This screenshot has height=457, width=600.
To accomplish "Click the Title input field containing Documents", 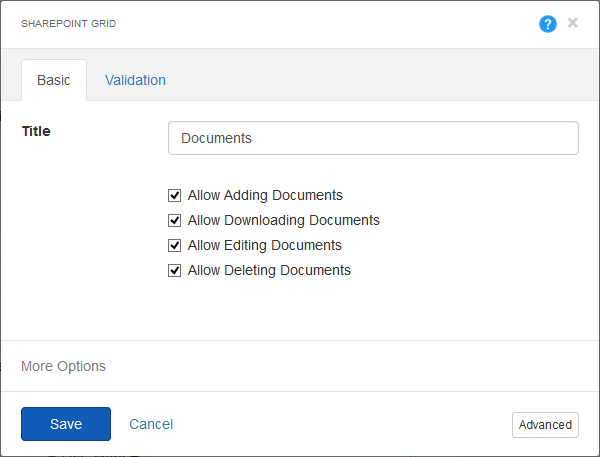I will click(373, 138).
